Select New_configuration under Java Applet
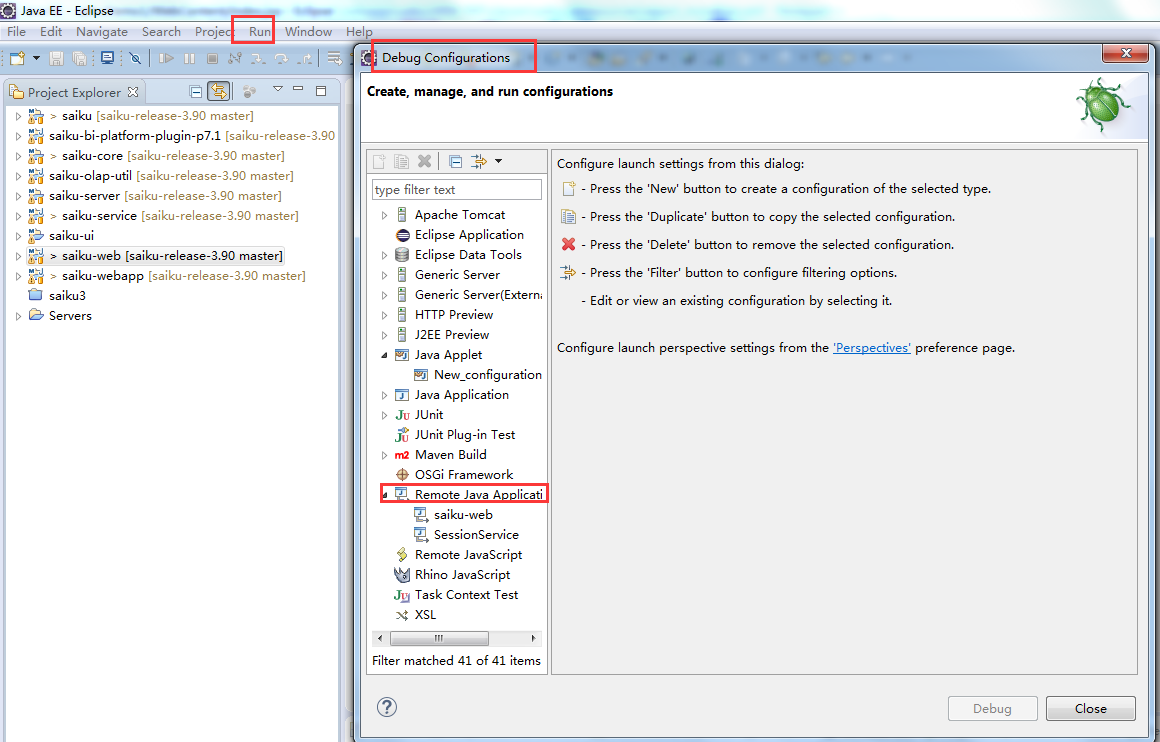This screenshot has width=1160, height=742. (488, 374)
